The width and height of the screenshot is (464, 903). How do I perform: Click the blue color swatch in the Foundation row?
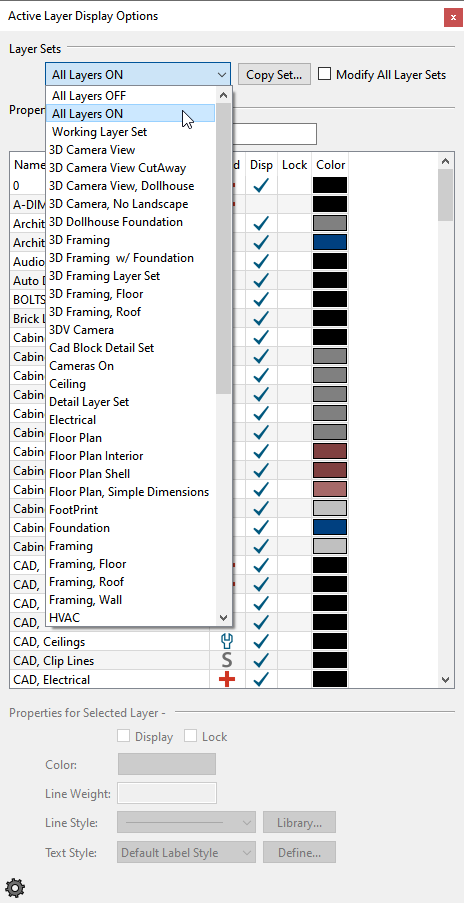[330, 528]
